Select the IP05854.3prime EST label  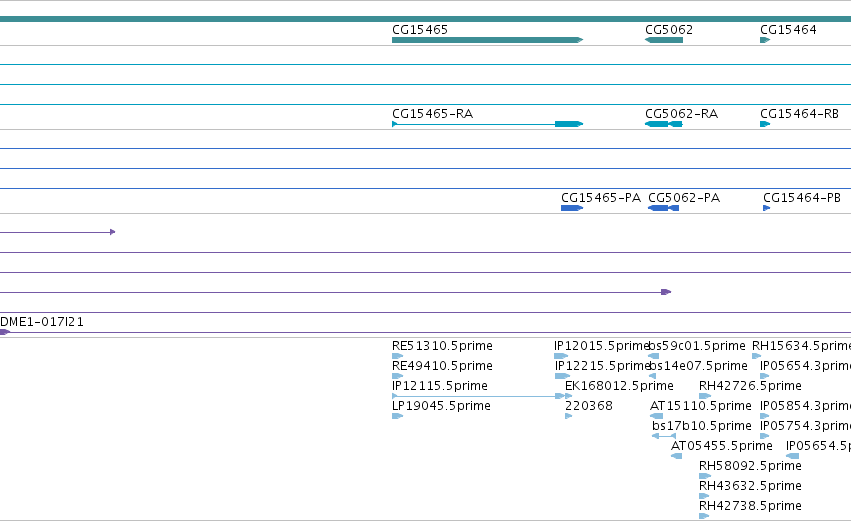coord(805,406)
